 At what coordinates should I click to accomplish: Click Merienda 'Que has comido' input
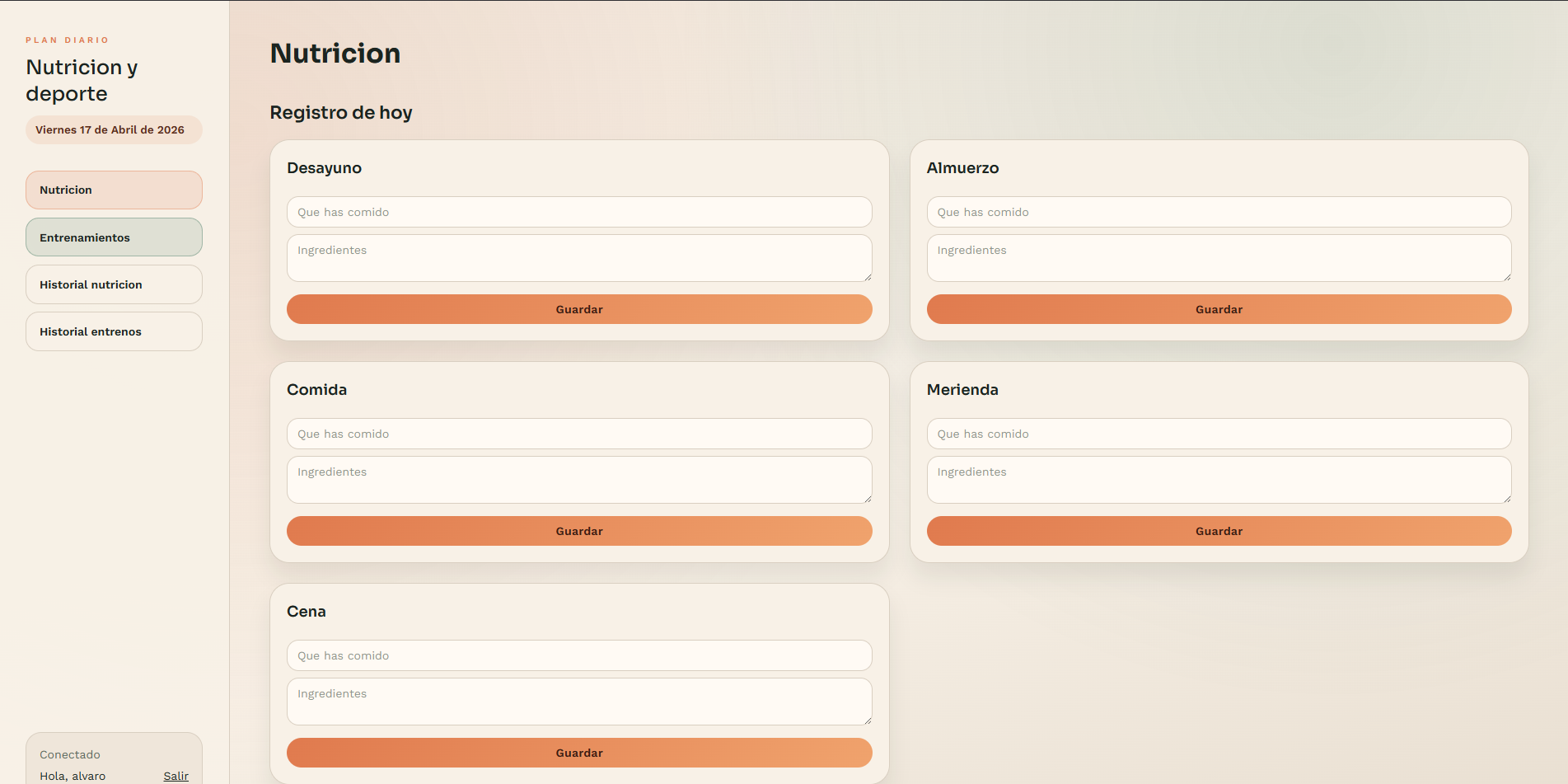(1219, 434)
